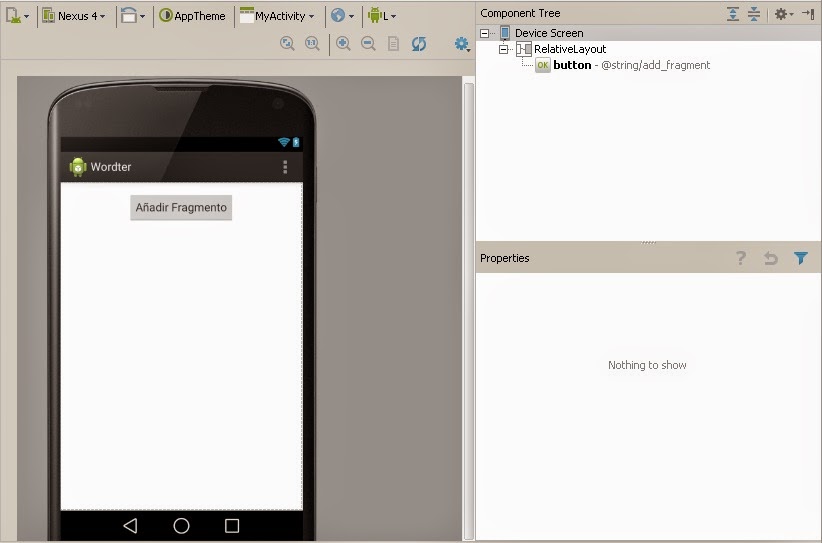This screenshot has height=543, width=822.
Task: Click the refresh preview icon
Action: [419, 44]
